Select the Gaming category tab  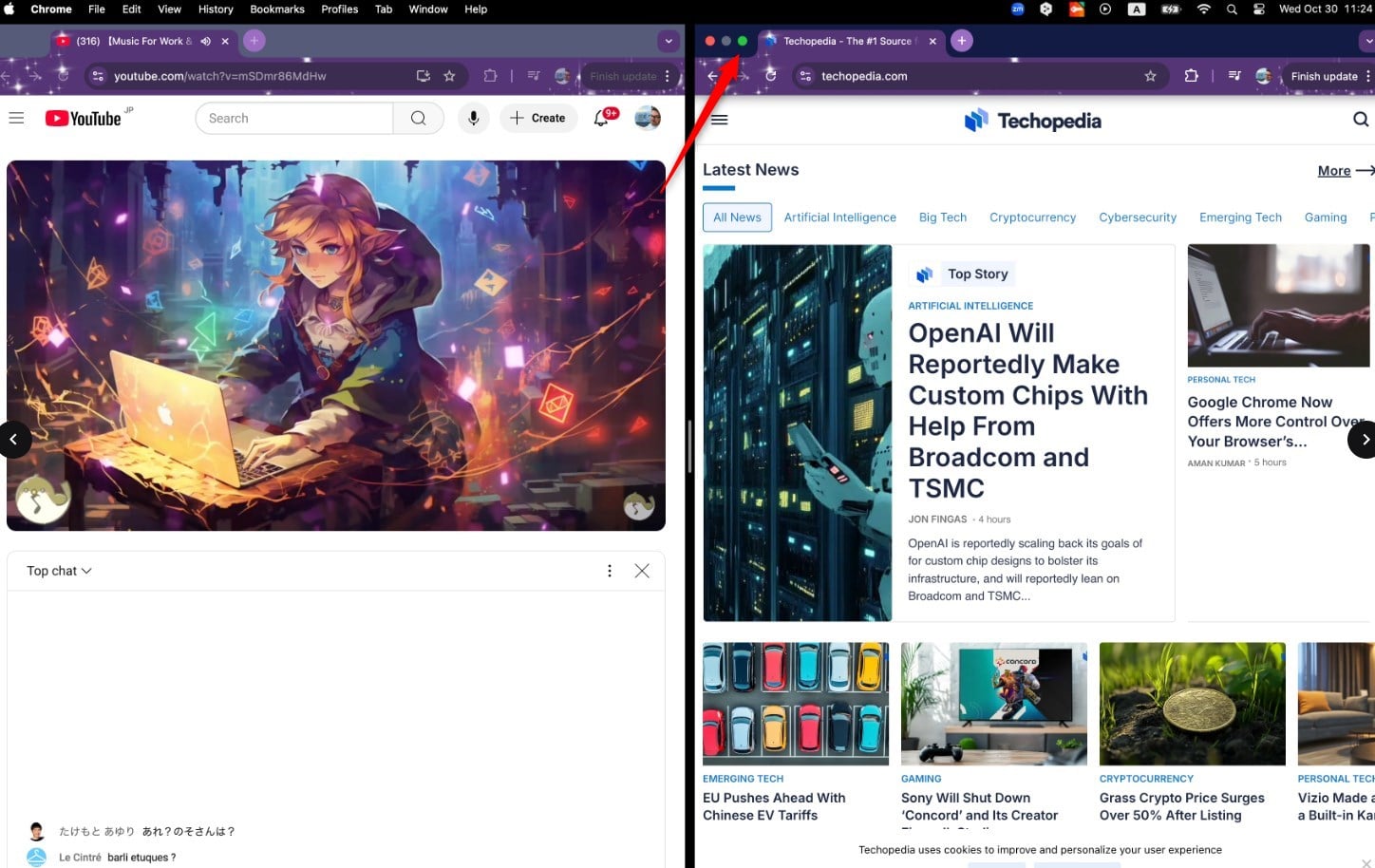[x=1326, y=217]
